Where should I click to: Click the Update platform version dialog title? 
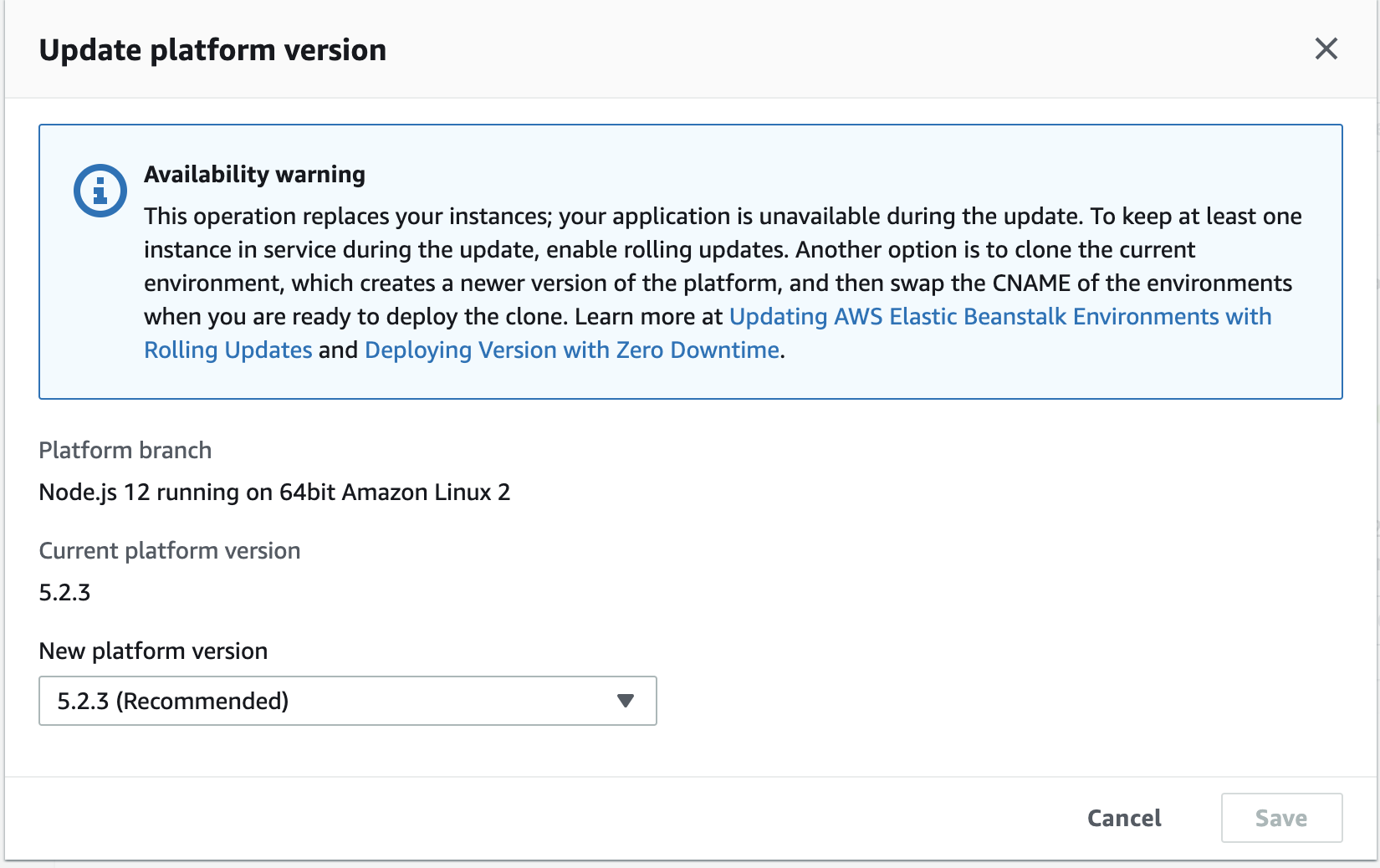pos(212,49)
